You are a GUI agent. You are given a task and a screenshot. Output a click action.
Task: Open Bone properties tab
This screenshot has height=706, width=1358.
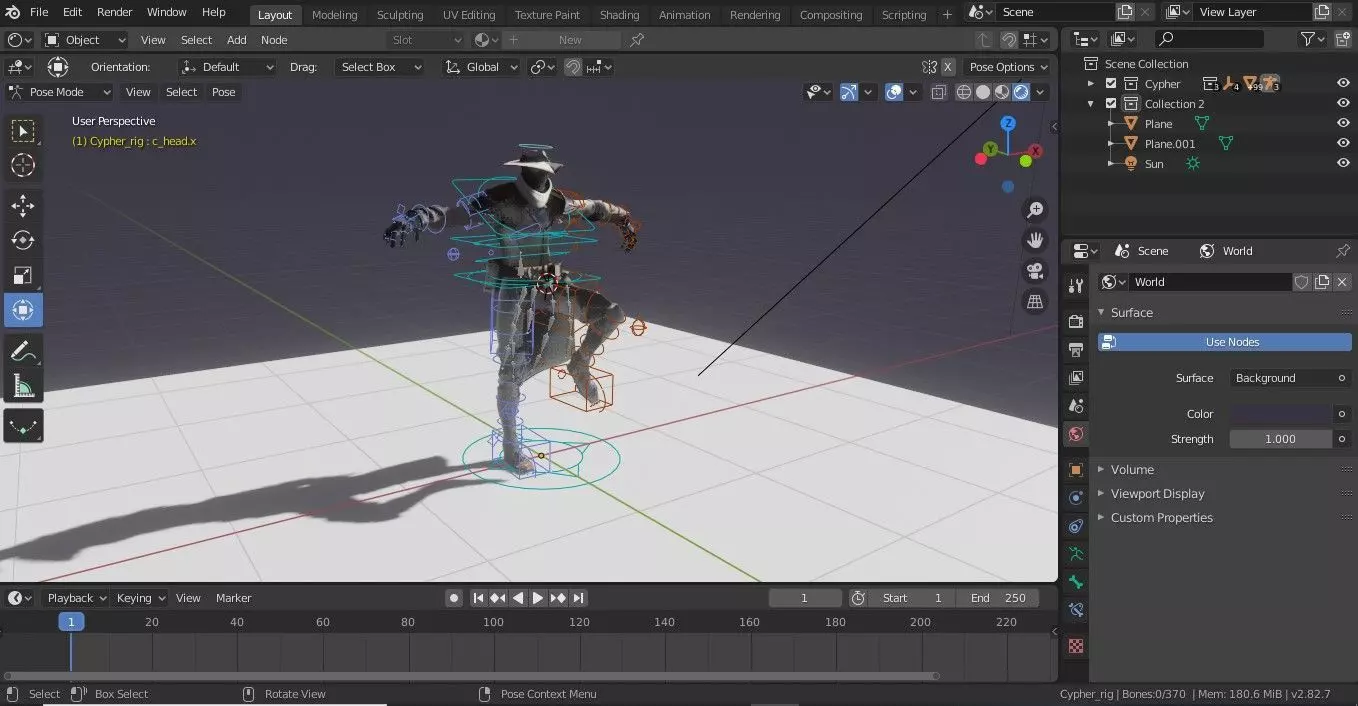click(x=1076, y=581)
